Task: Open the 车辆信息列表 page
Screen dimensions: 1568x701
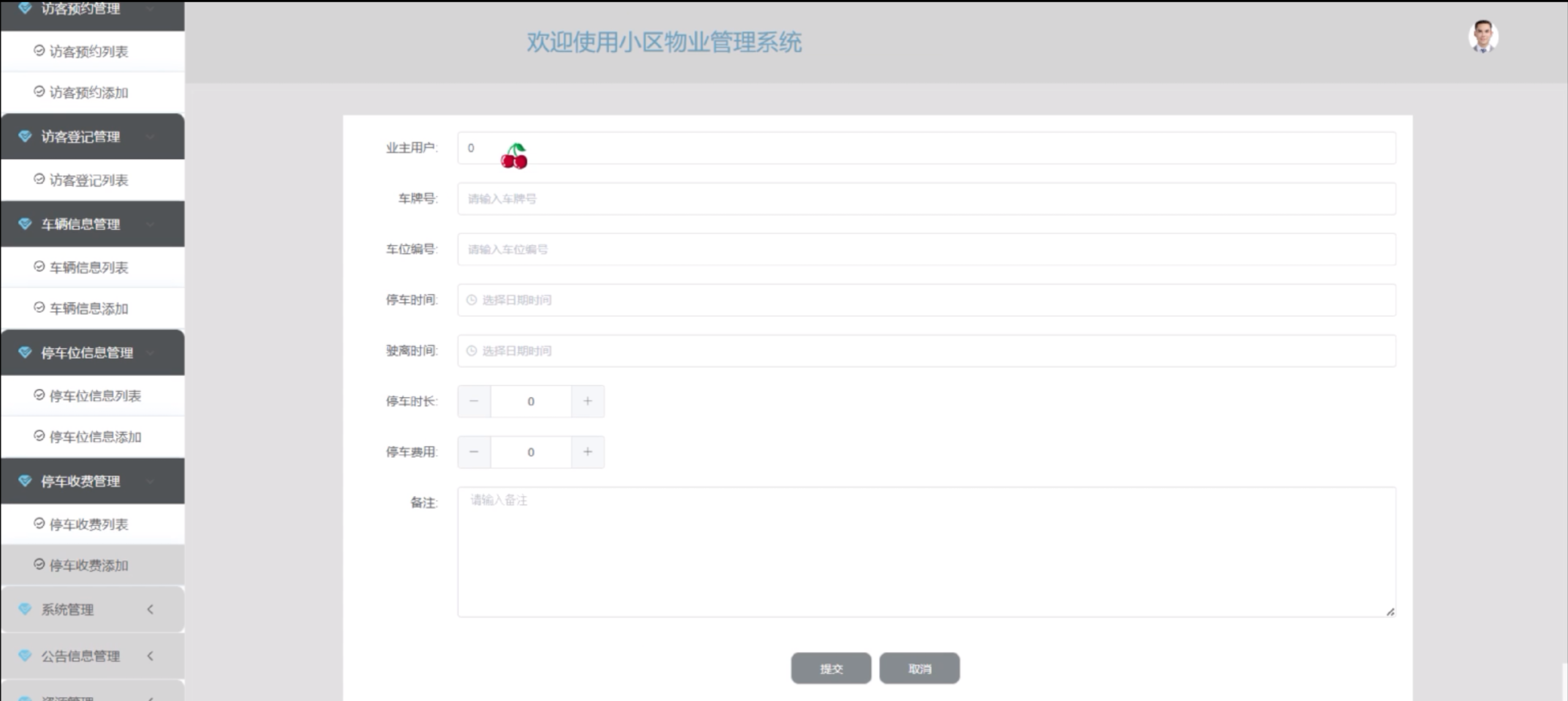Action: (91, 268)
